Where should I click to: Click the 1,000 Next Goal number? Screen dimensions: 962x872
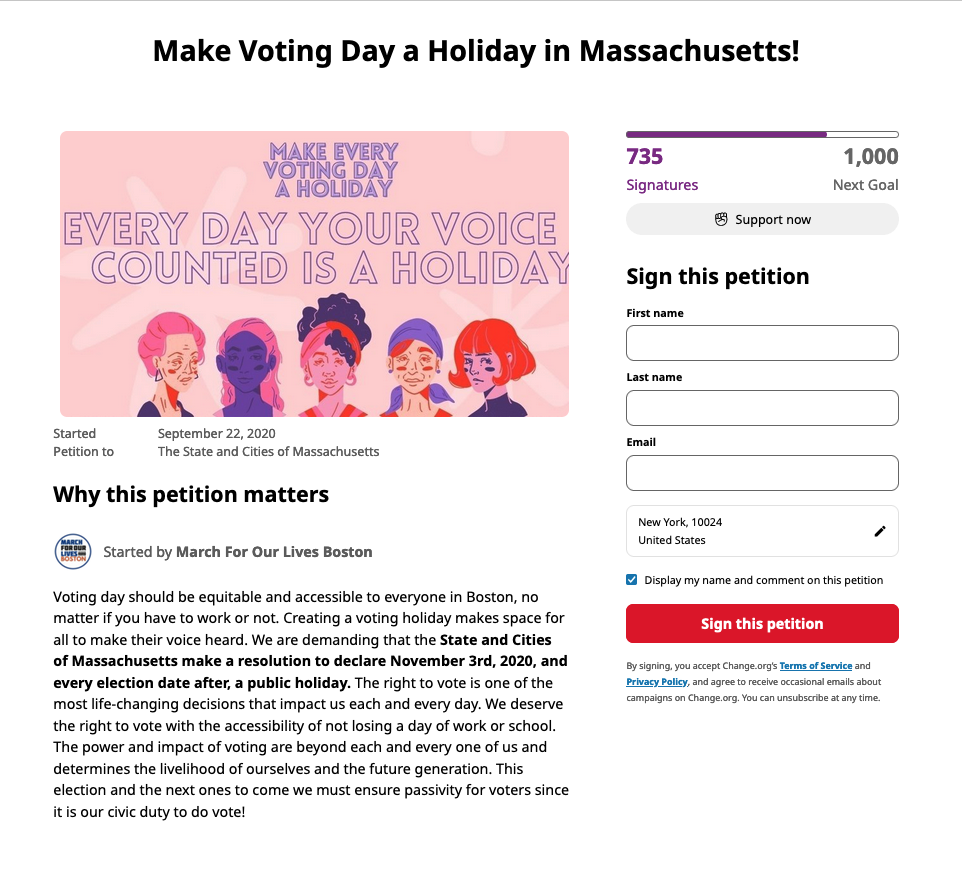click(x=871, y=156)
